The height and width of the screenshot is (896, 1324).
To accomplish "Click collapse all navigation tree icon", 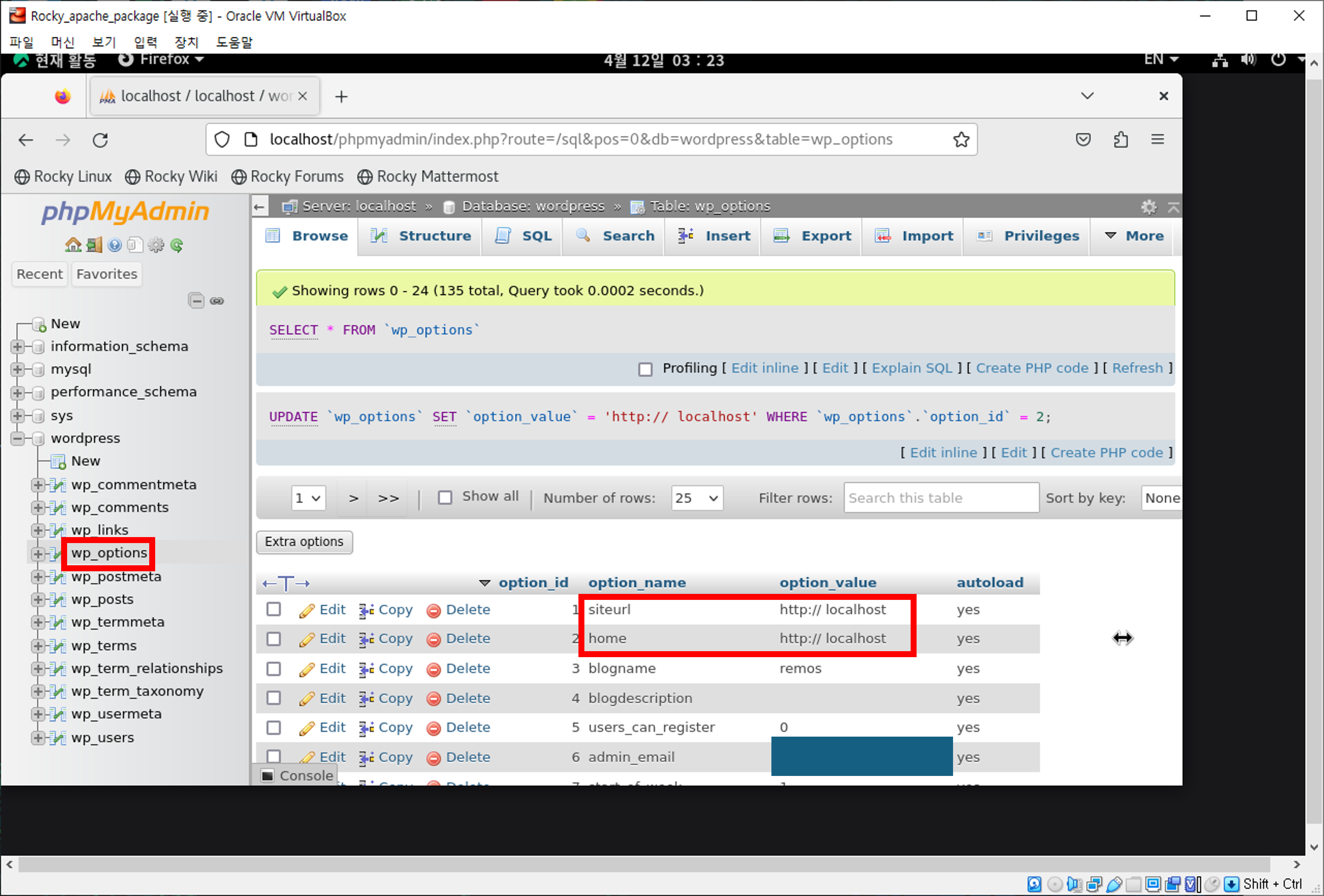I will [x=196, y=300].
